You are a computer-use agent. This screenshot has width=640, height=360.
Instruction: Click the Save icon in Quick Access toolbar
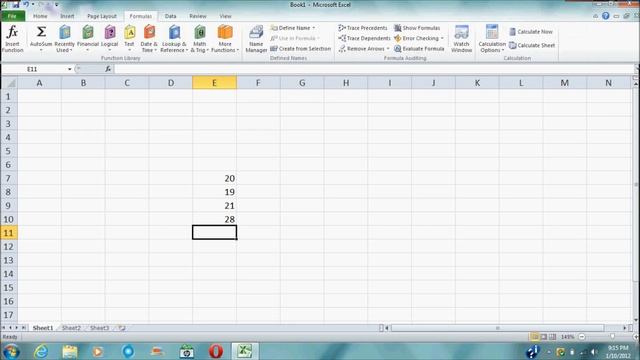pos(16,4)
